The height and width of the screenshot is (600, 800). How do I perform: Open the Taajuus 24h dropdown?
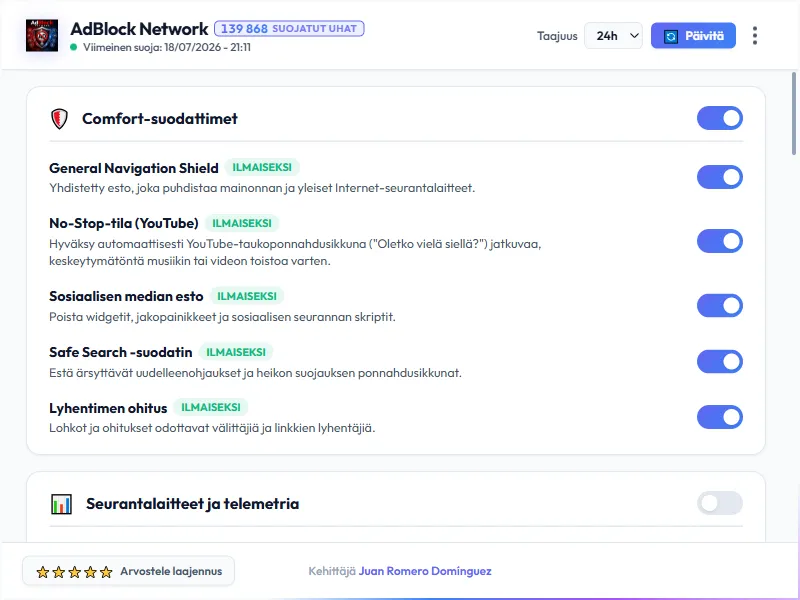pyautogui.click(x=613, y=36)
